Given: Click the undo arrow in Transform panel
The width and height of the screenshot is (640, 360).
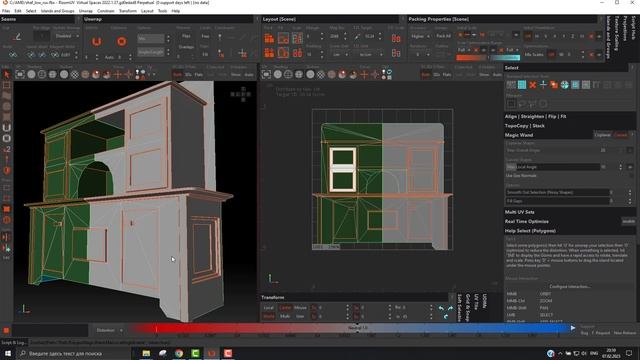Looking at the screenshot, I should click(441, 308).
